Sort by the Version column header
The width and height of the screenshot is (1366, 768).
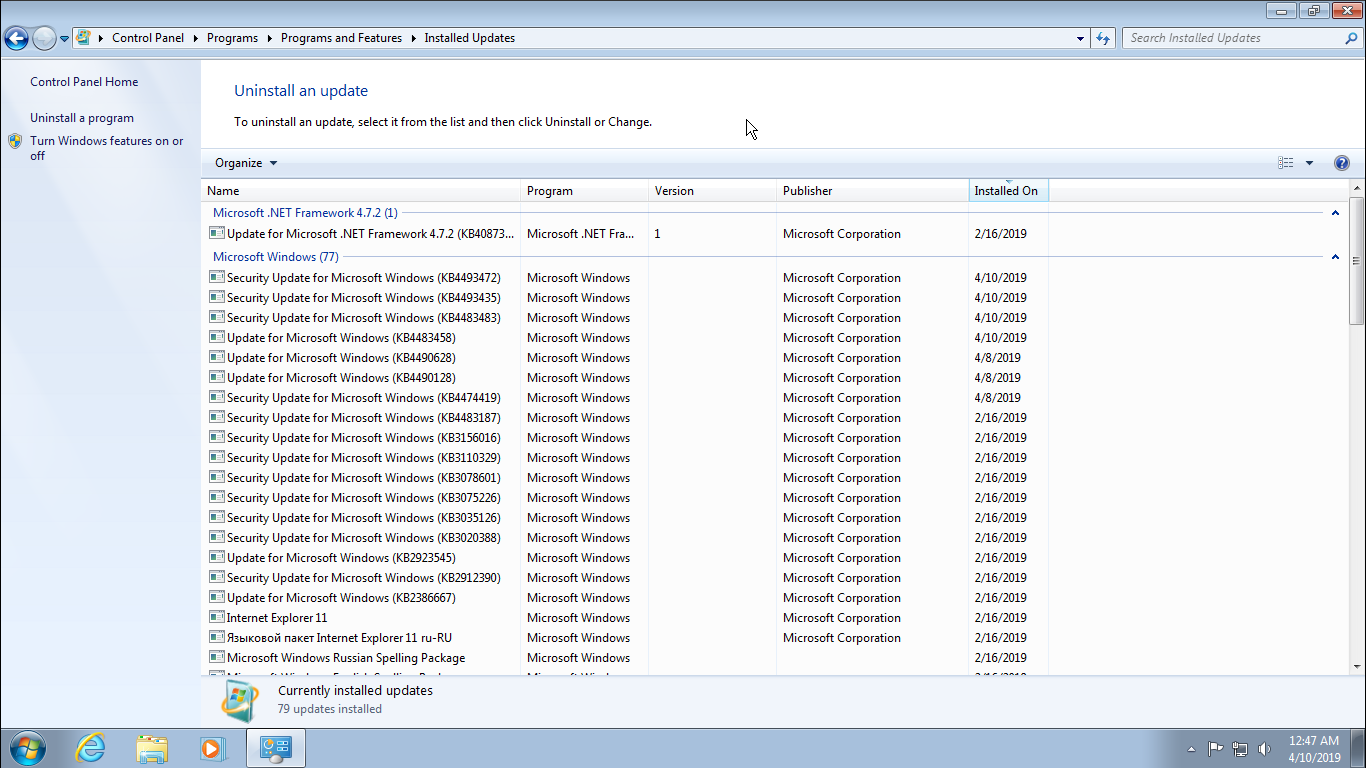coord(713,191)
